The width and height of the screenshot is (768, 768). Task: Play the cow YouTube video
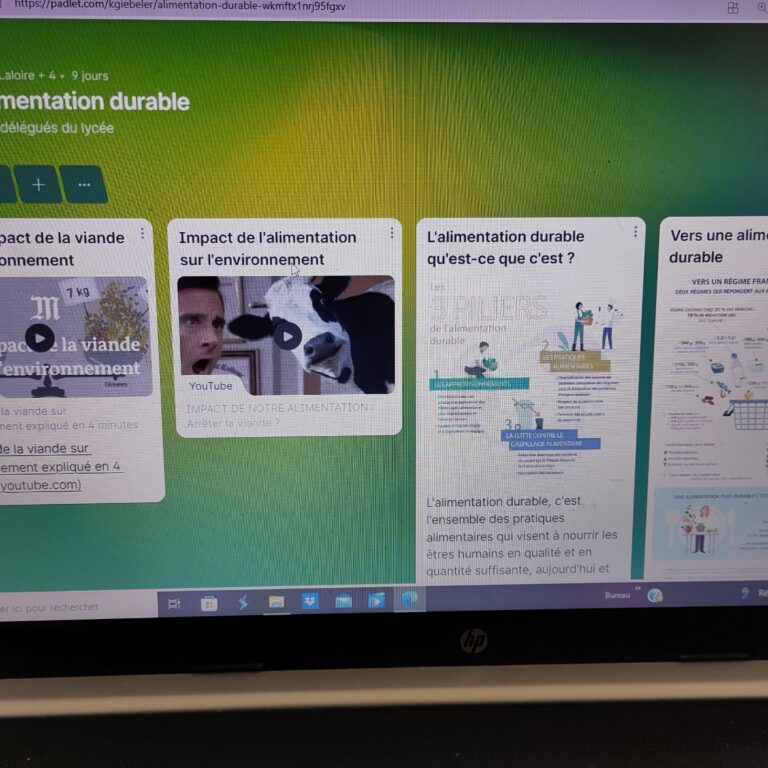288,336
